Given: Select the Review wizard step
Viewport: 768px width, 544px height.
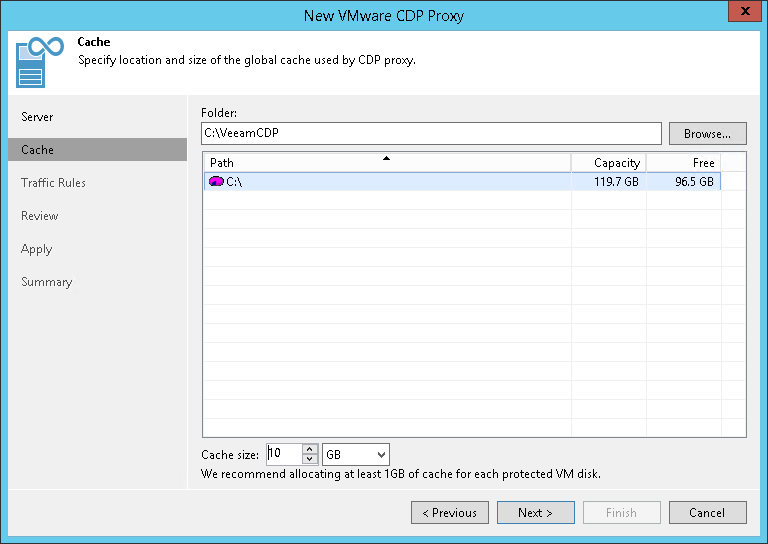Looking at the screenshot, I should coord(40,215).
